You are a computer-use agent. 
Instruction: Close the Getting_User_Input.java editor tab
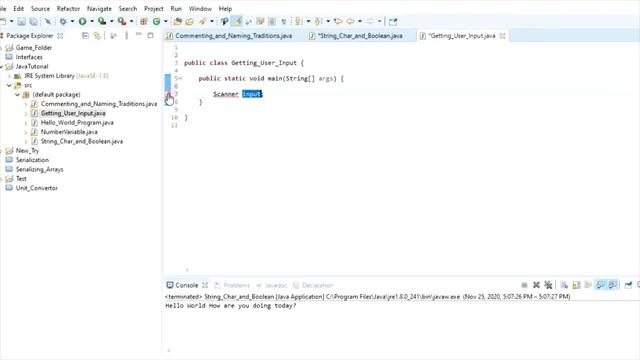[x=502, y=36]
